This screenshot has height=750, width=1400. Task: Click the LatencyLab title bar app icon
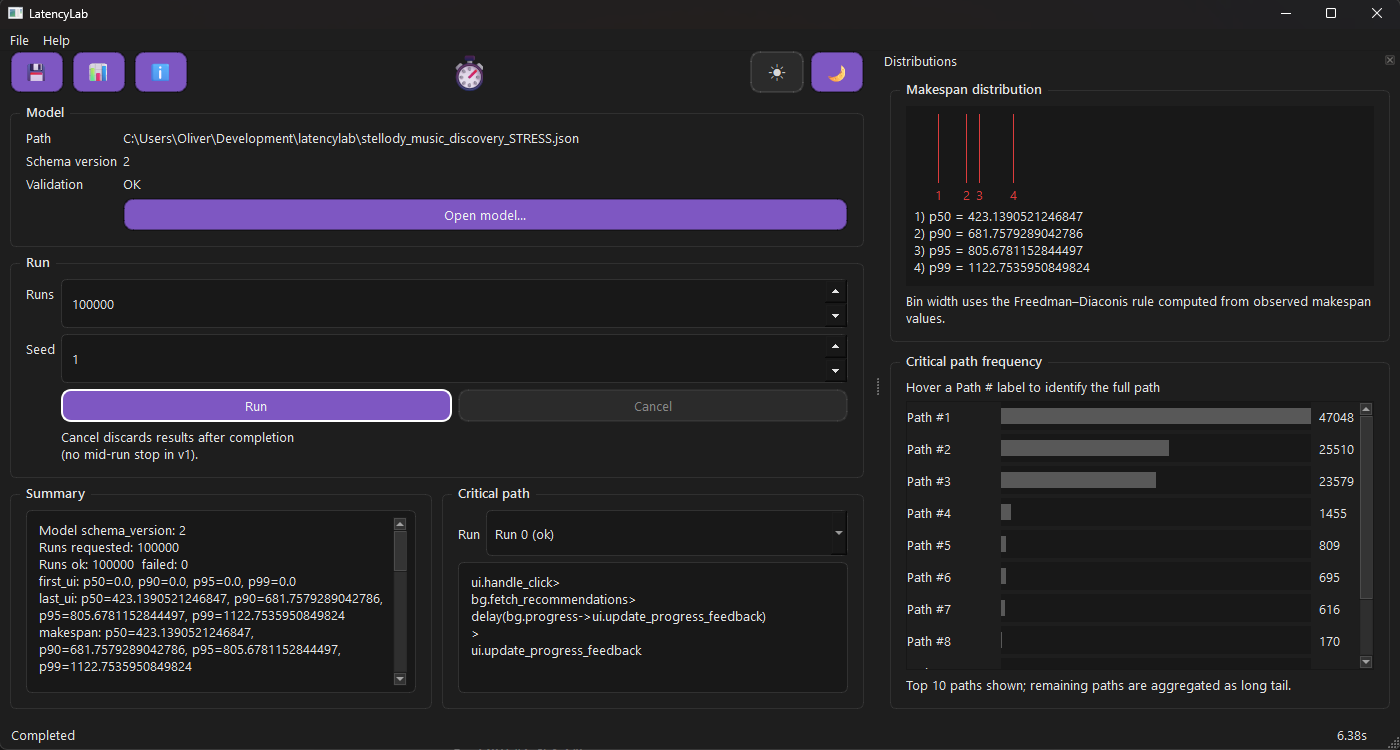click(16, 13)
